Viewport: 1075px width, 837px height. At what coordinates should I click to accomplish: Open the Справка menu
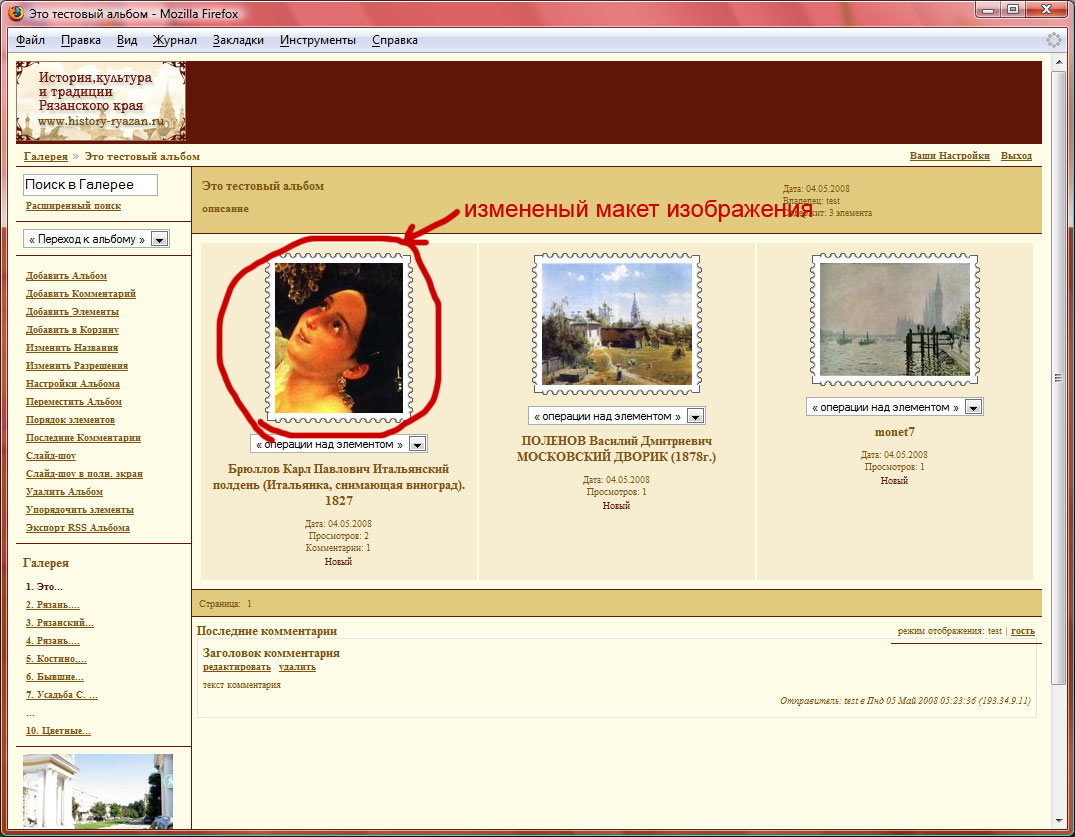[395, 40]
